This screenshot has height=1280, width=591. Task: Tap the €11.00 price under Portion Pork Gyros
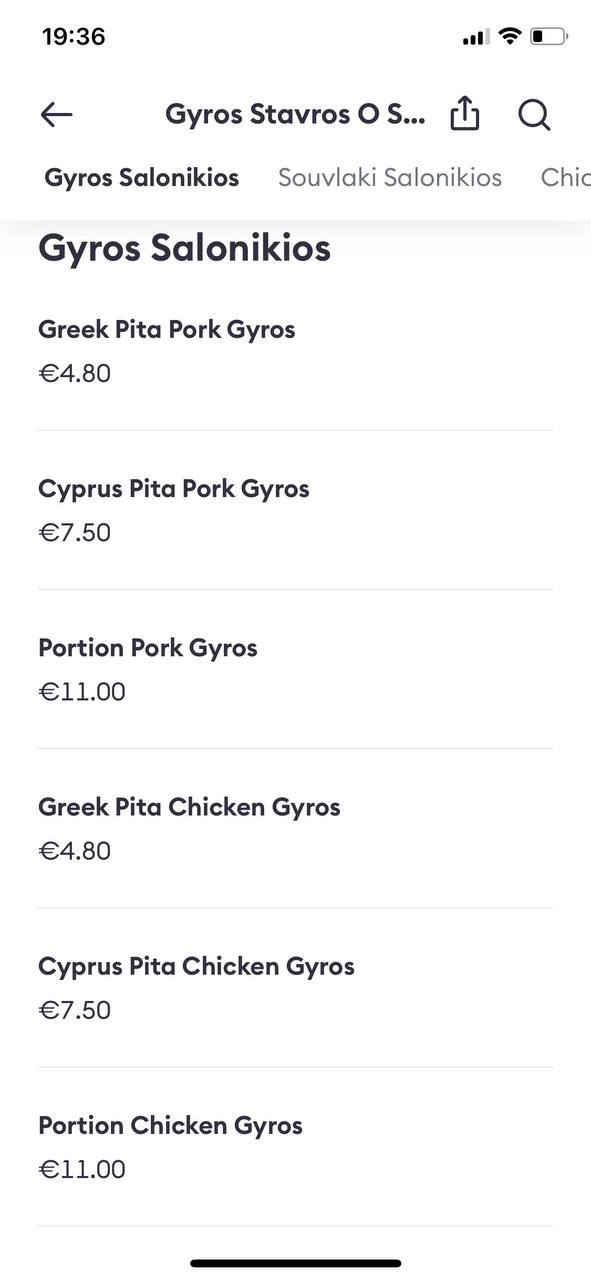(82, 692)
